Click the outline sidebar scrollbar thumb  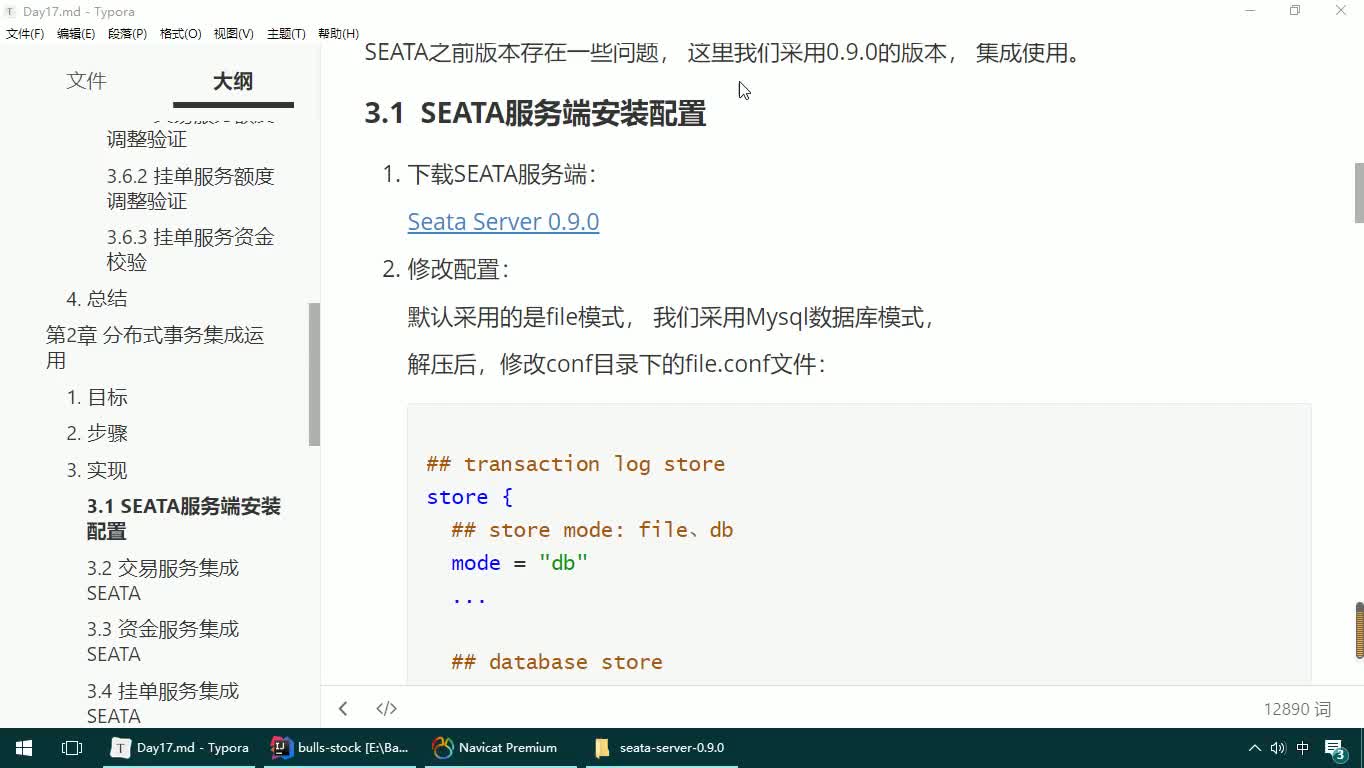coord(314,374)
